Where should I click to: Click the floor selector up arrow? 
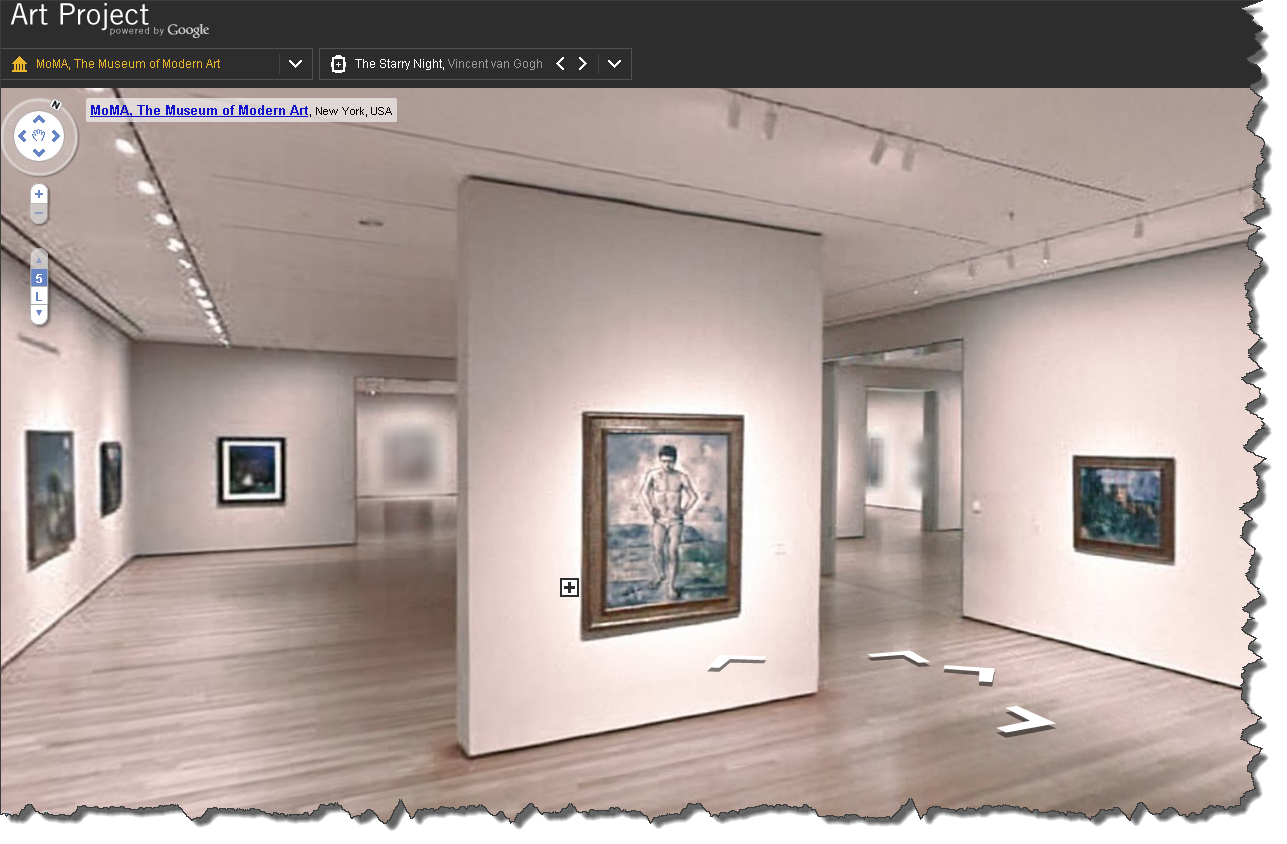click(38, 260)
